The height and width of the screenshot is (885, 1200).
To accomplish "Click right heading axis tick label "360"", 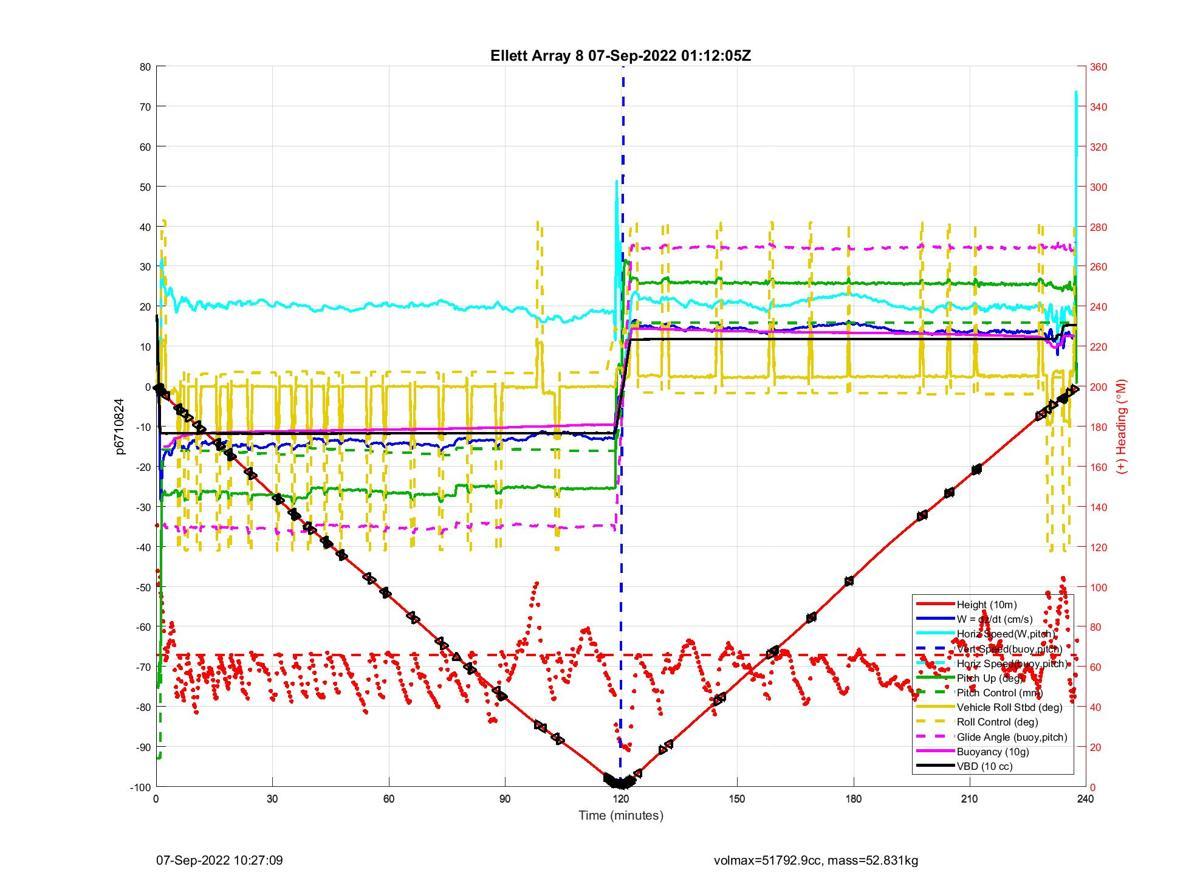I will (1098, 67).
